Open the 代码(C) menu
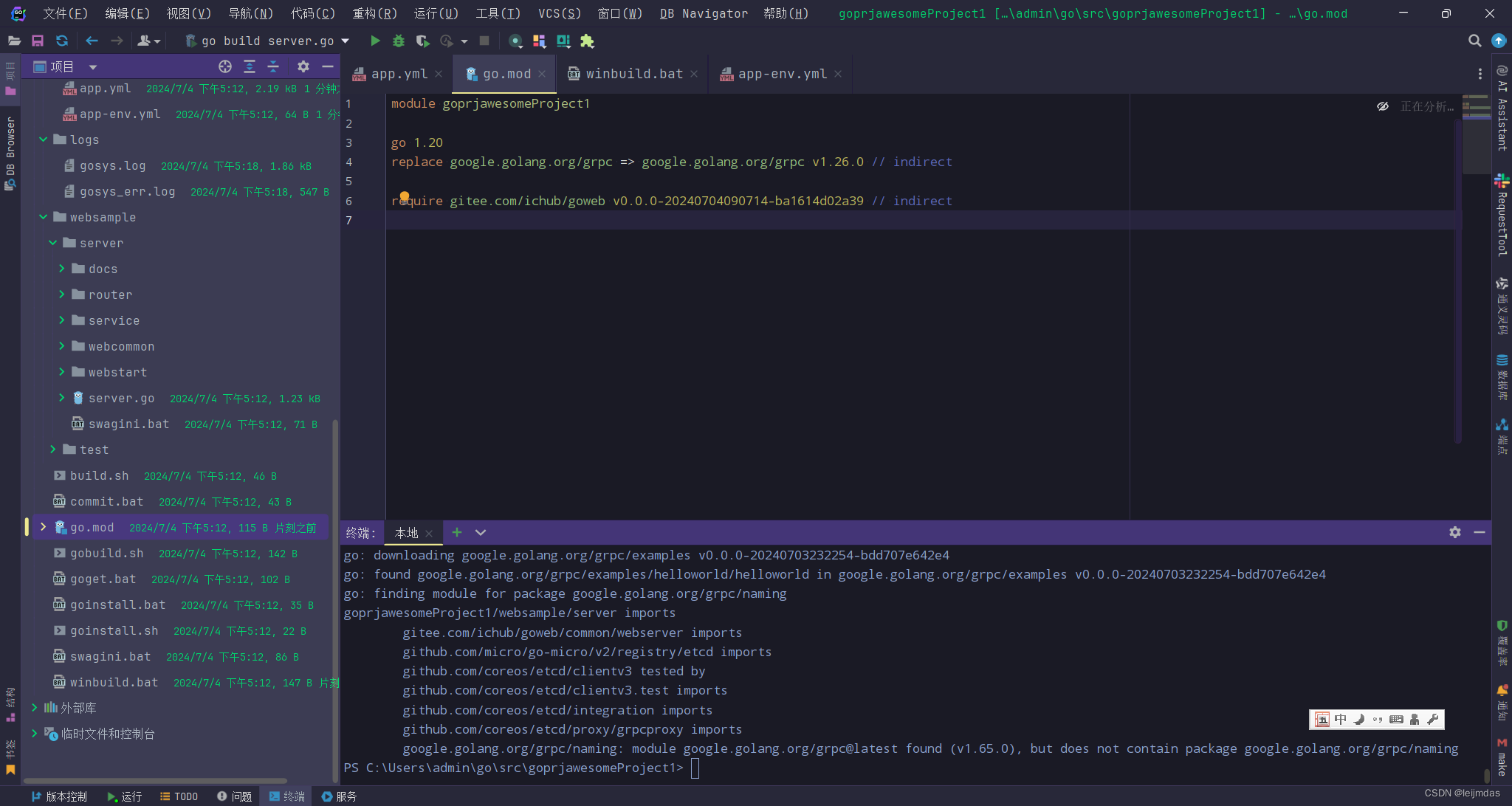 point(313,13)
